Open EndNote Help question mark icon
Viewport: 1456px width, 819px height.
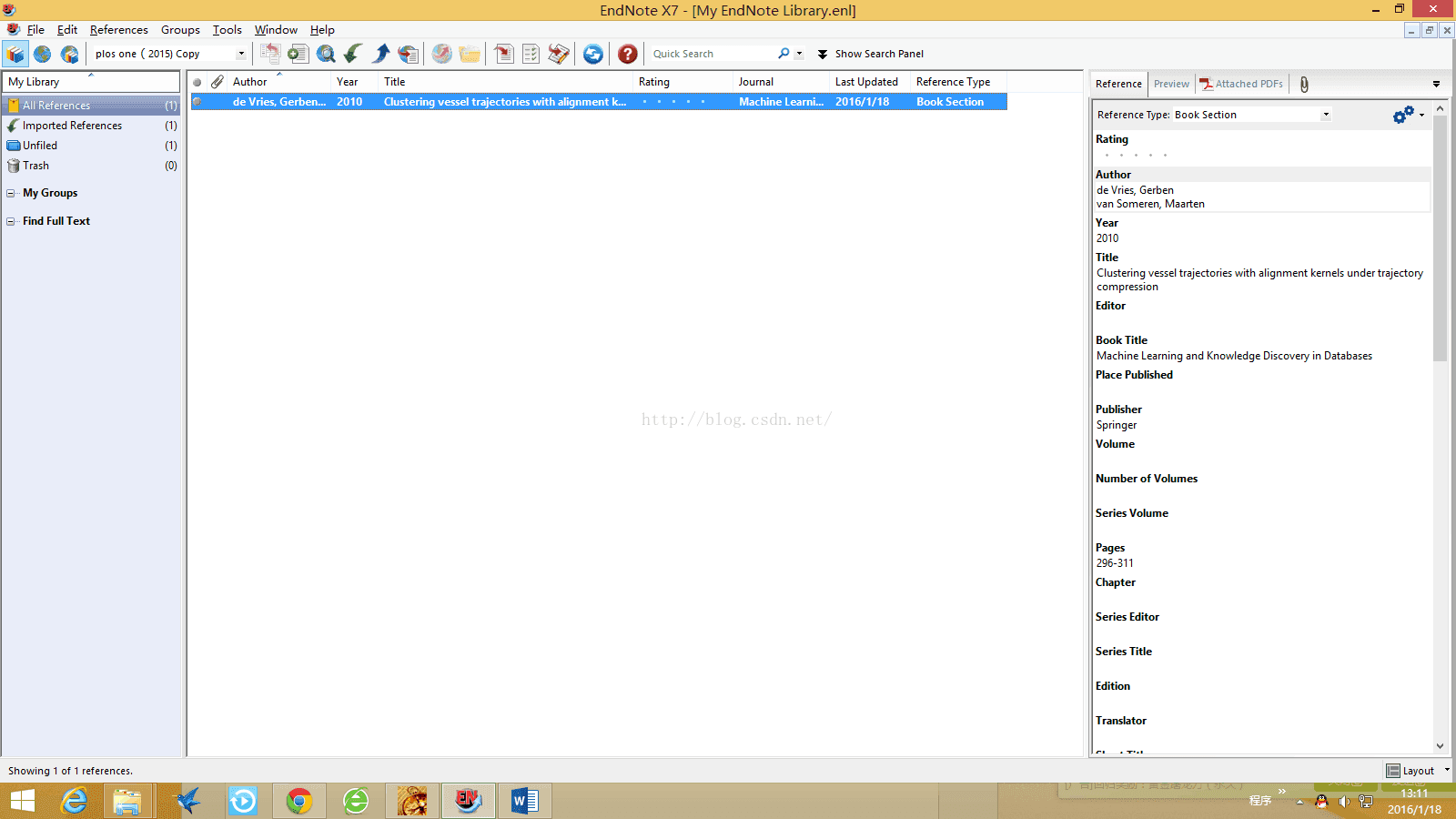[x=627, y=54]
